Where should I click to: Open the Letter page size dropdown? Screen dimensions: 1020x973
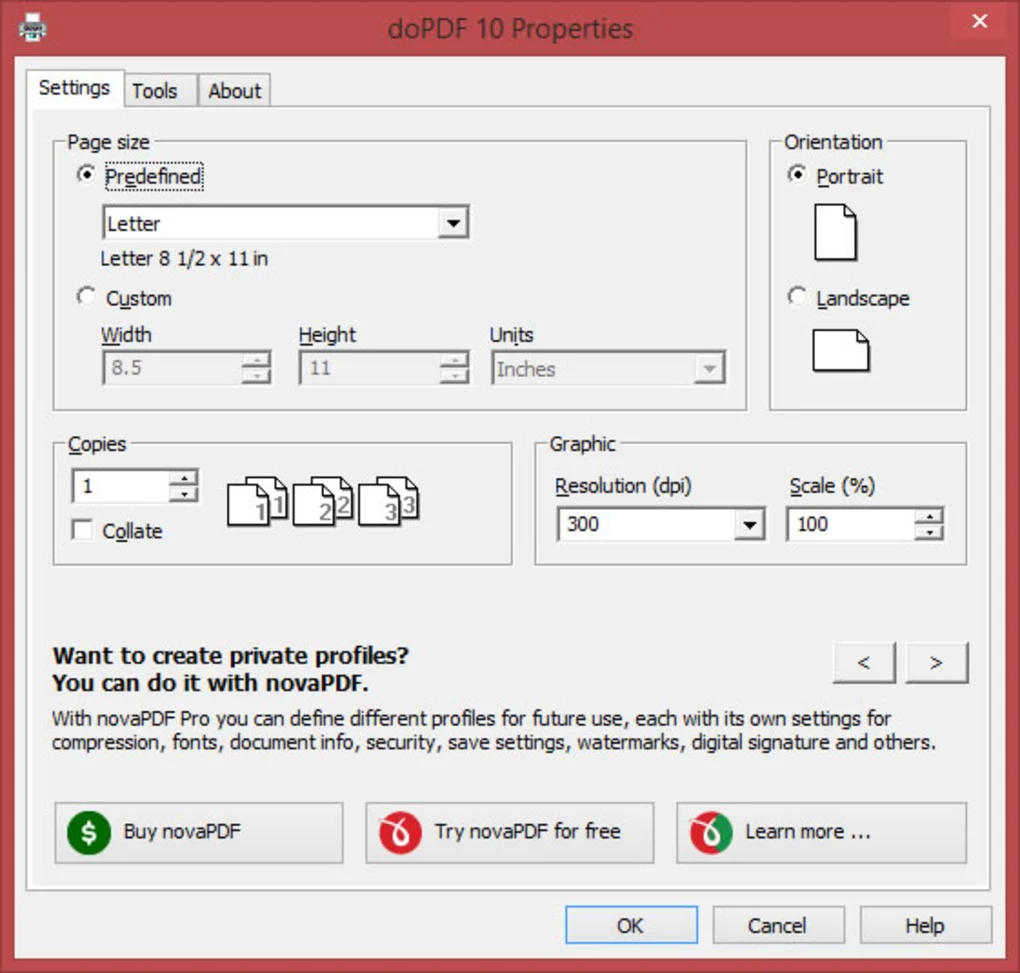pyautogui.click(x=453, y=223)
